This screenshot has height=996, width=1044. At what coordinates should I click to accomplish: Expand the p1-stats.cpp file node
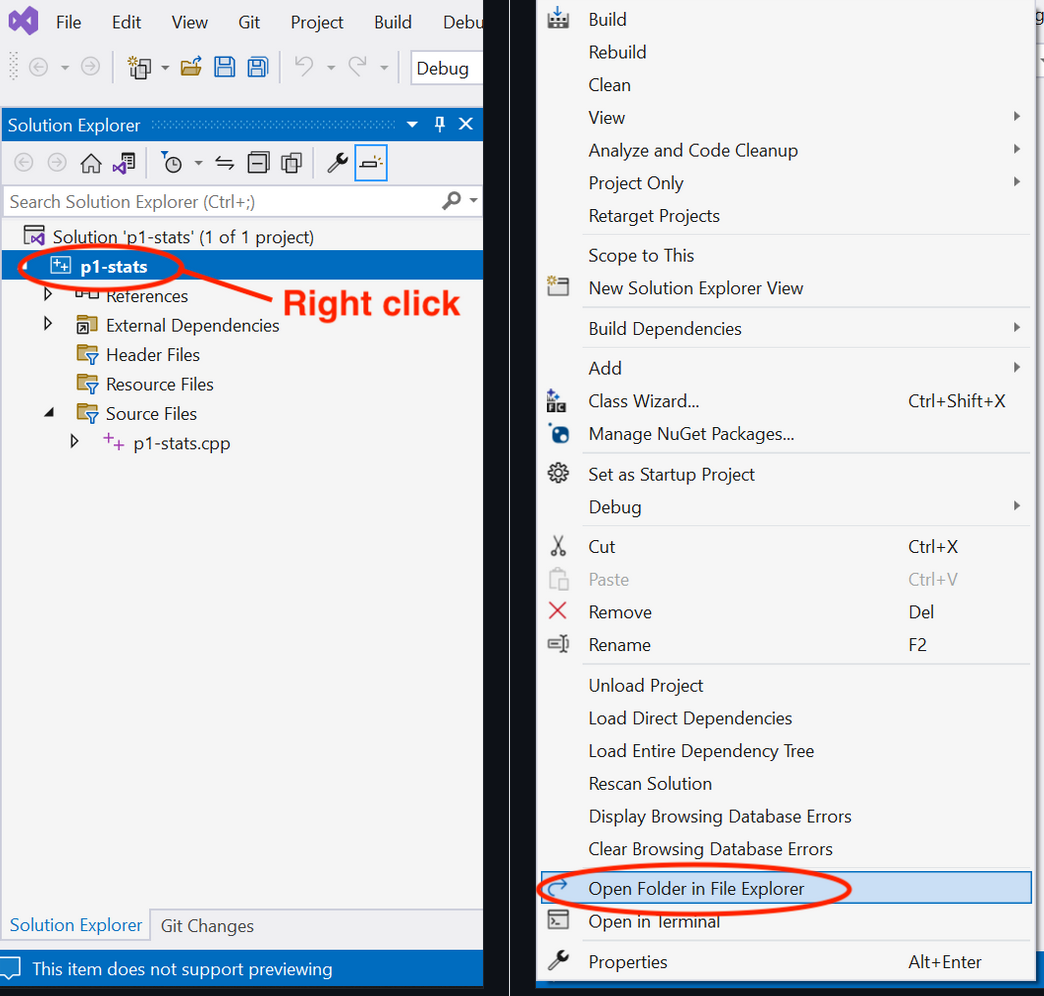74,441
